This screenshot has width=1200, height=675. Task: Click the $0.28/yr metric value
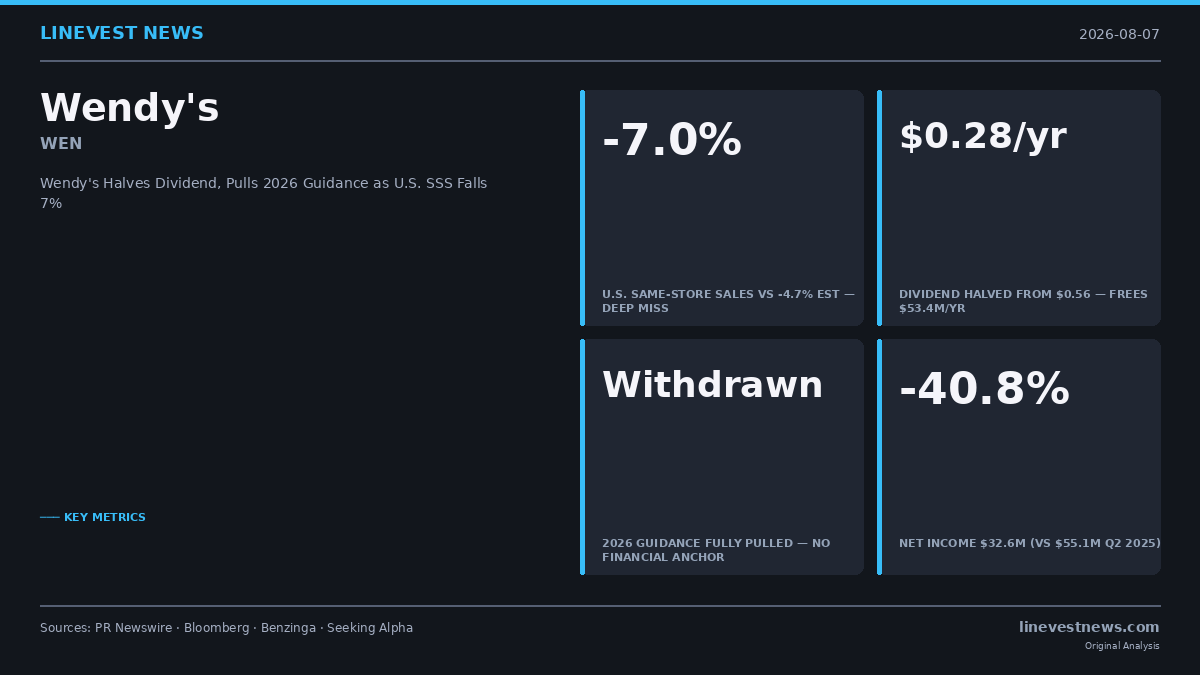coord(982,137)
